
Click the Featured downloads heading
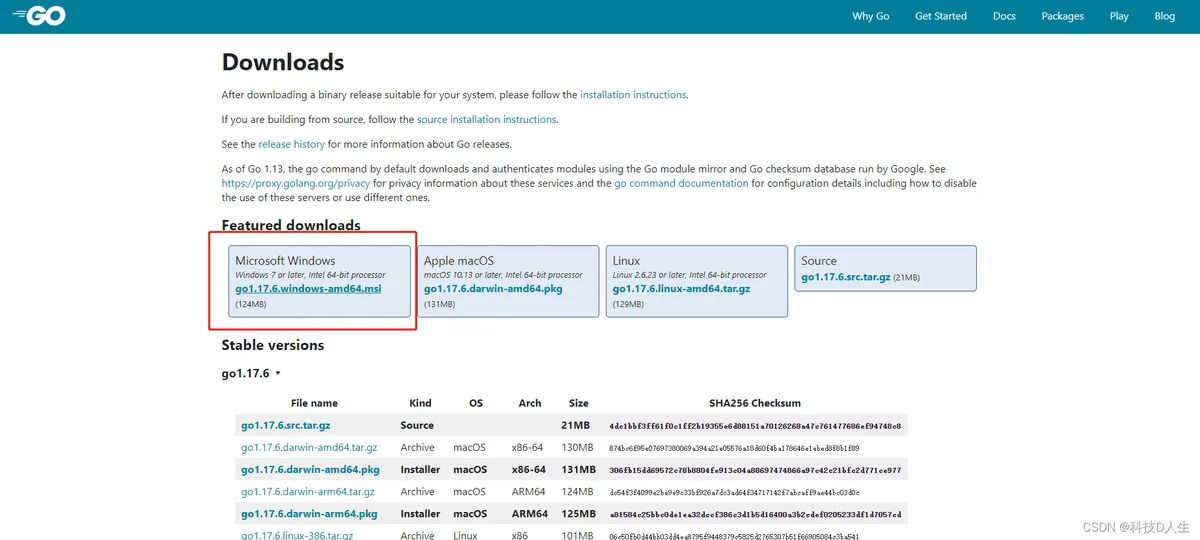pos(291,225)
